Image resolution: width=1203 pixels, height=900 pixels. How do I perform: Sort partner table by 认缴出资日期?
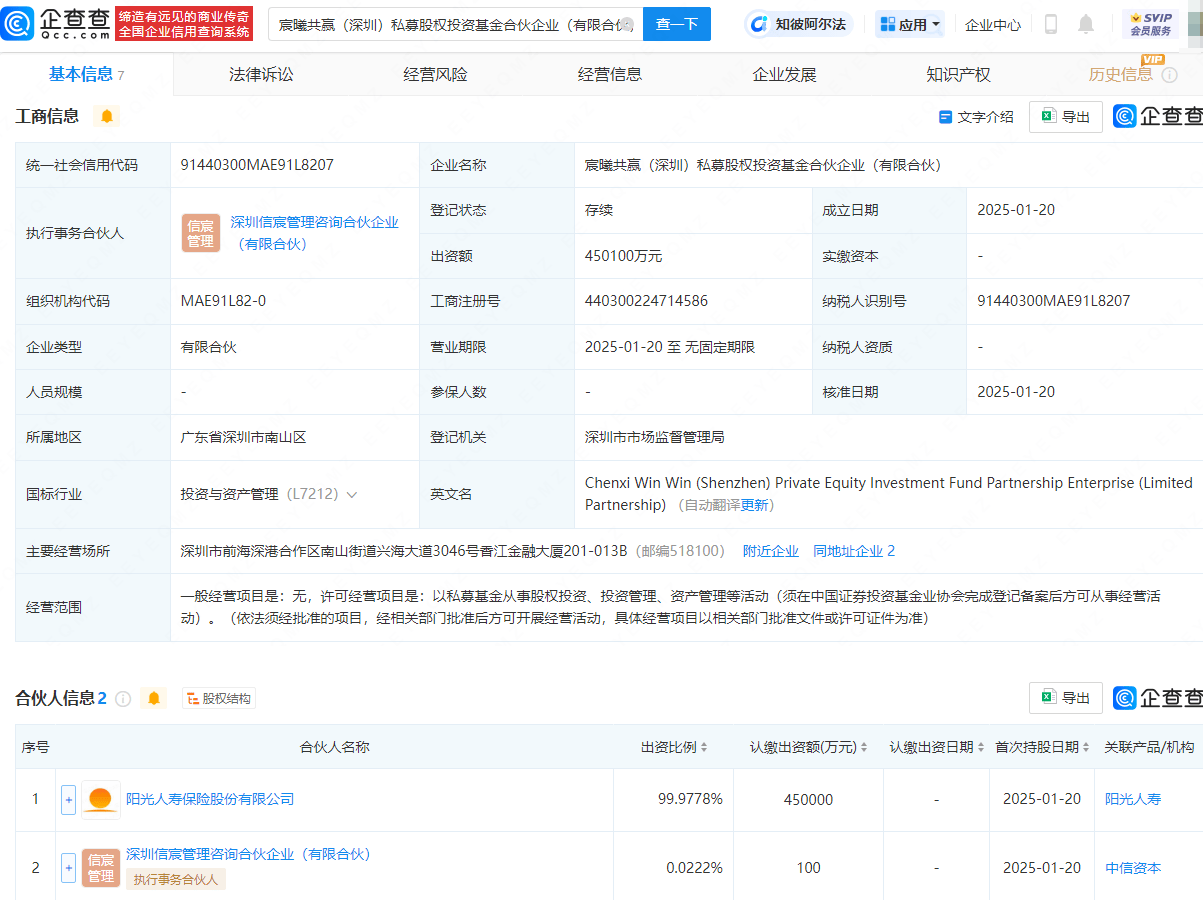[x=981, y=747]
